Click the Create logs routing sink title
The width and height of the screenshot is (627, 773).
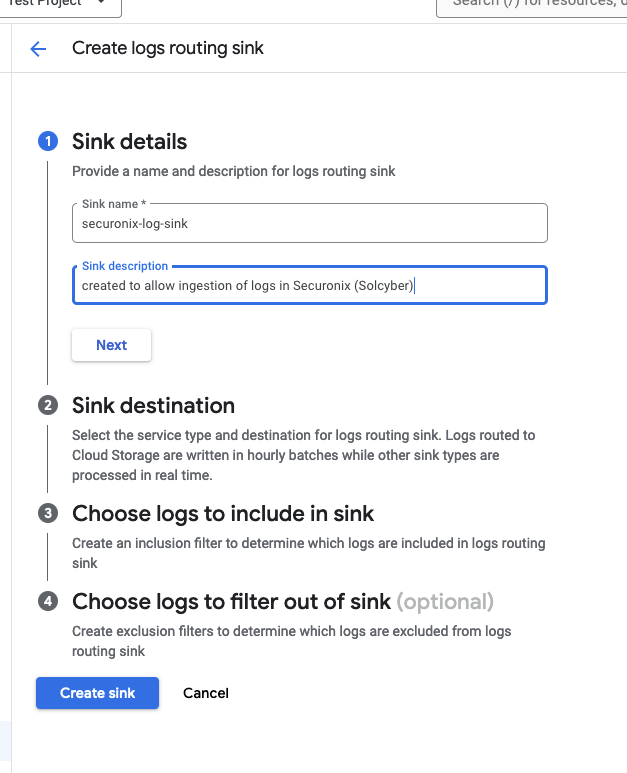168,48
